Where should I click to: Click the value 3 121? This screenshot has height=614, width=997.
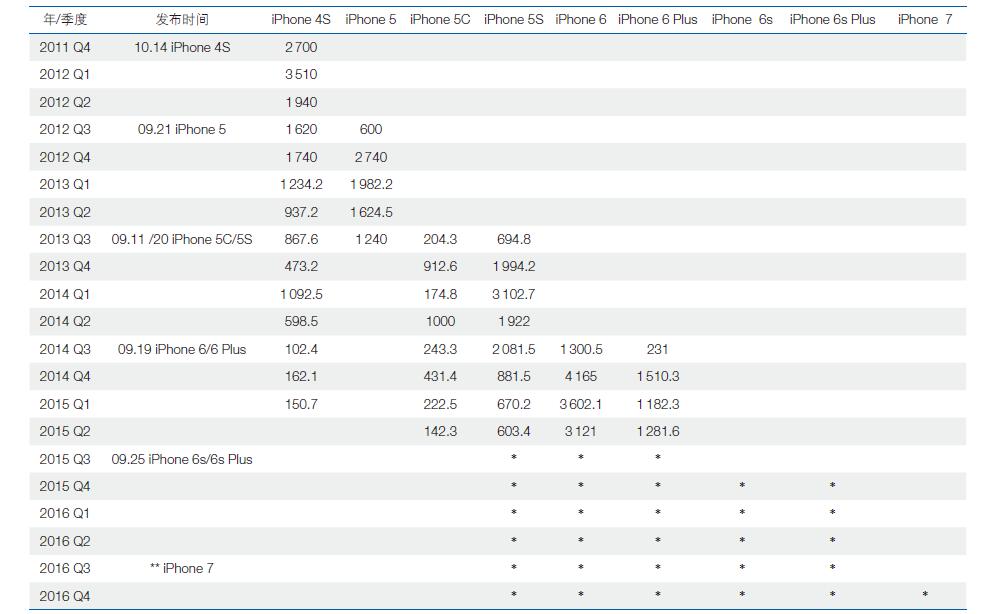581,432
